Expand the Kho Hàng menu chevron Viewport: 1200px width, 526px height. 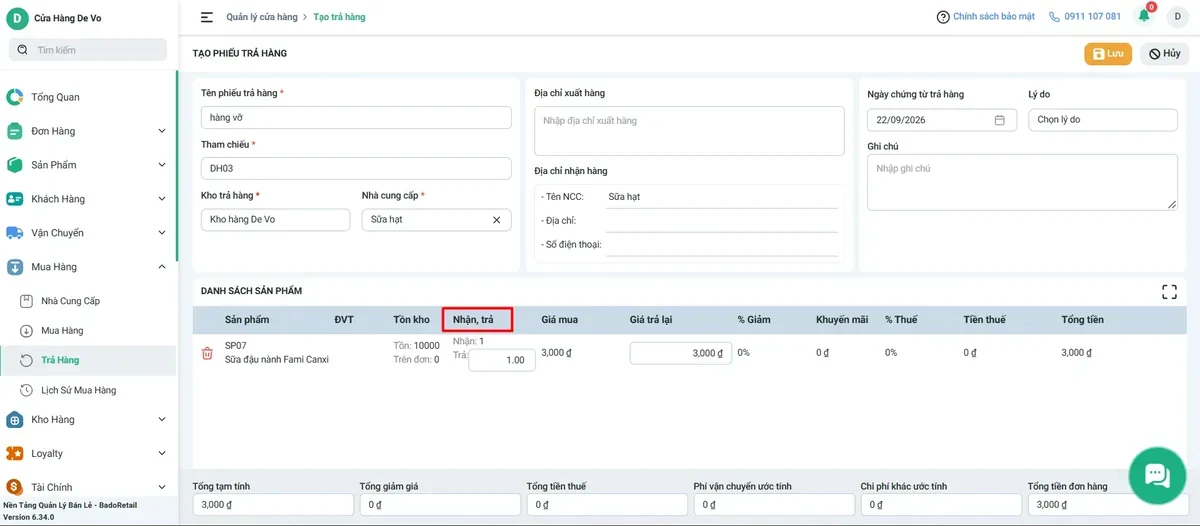coord(162,420)
